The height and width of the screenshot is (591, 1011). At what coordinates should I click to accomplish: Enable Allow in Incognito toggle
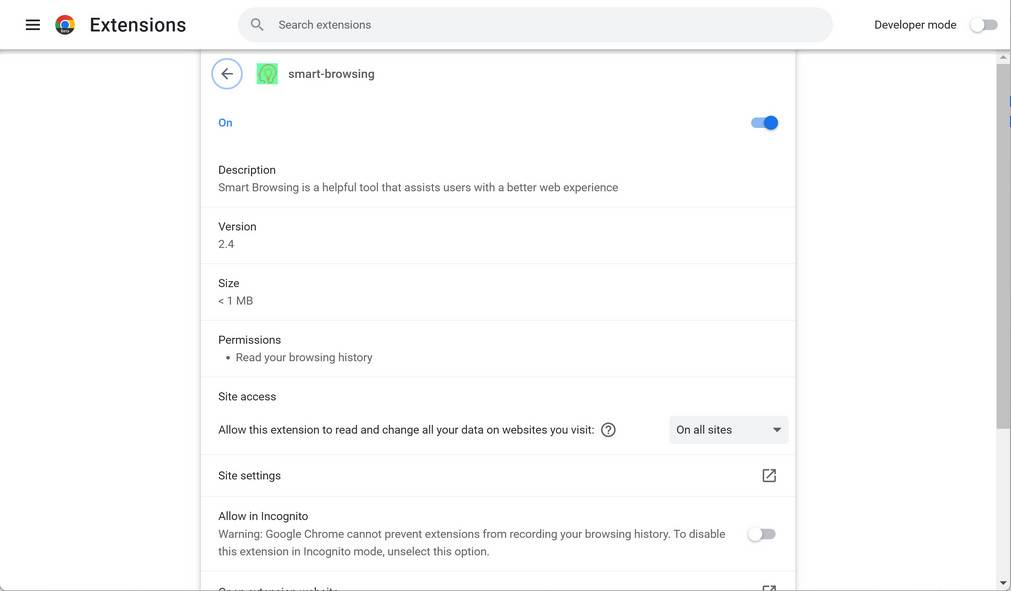(x=762, y=534)
